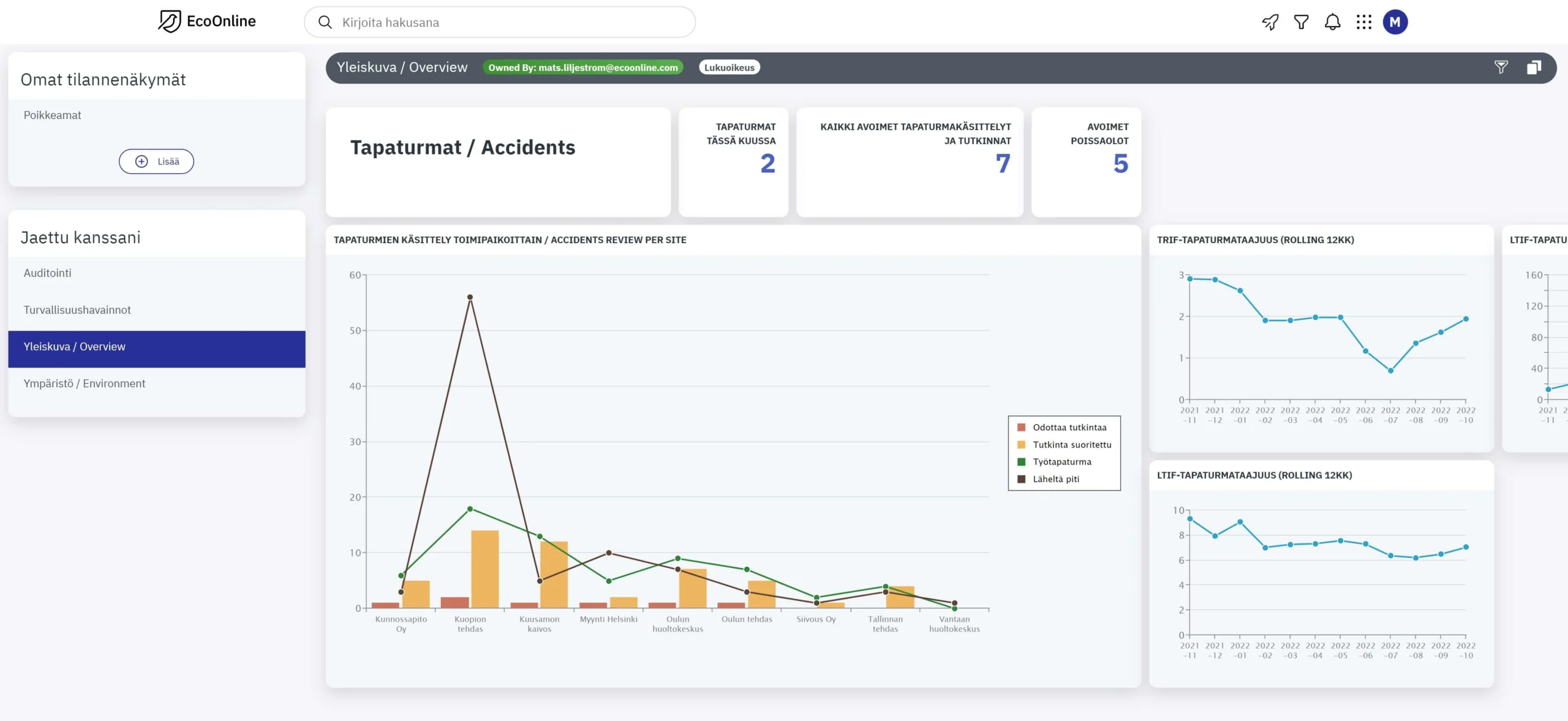Open notifications bell
The height and width of the screenshot is (721, 1568).
click(1332, 23)
